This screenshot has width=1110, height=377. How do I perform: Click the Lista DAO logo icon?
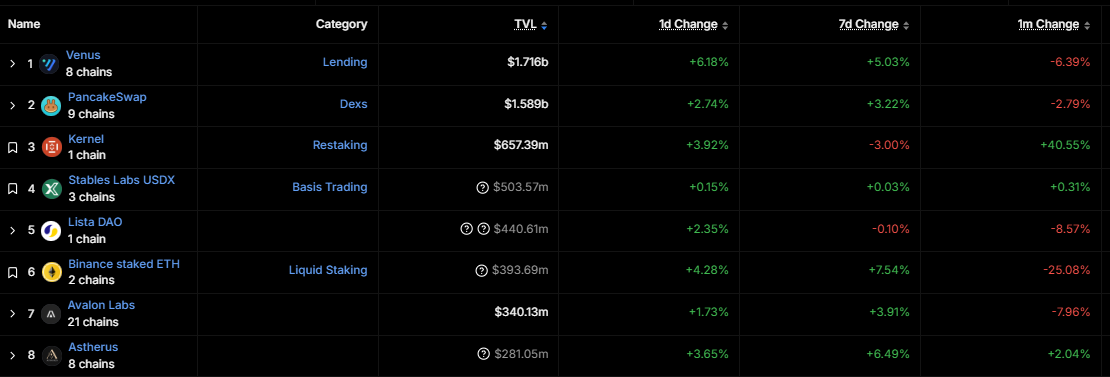coord(51,231)
